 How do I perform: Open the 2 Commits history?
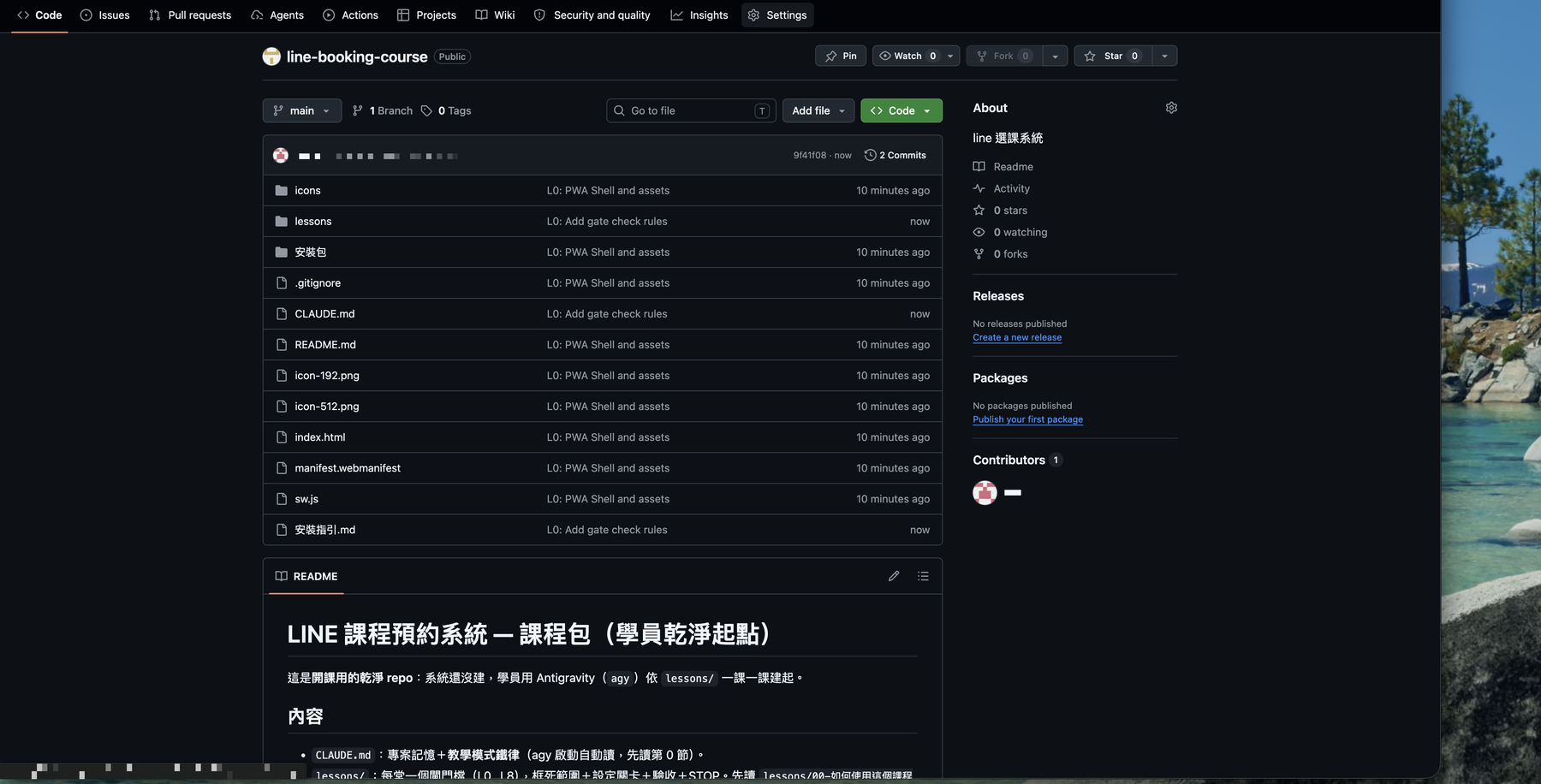[895, 155]
